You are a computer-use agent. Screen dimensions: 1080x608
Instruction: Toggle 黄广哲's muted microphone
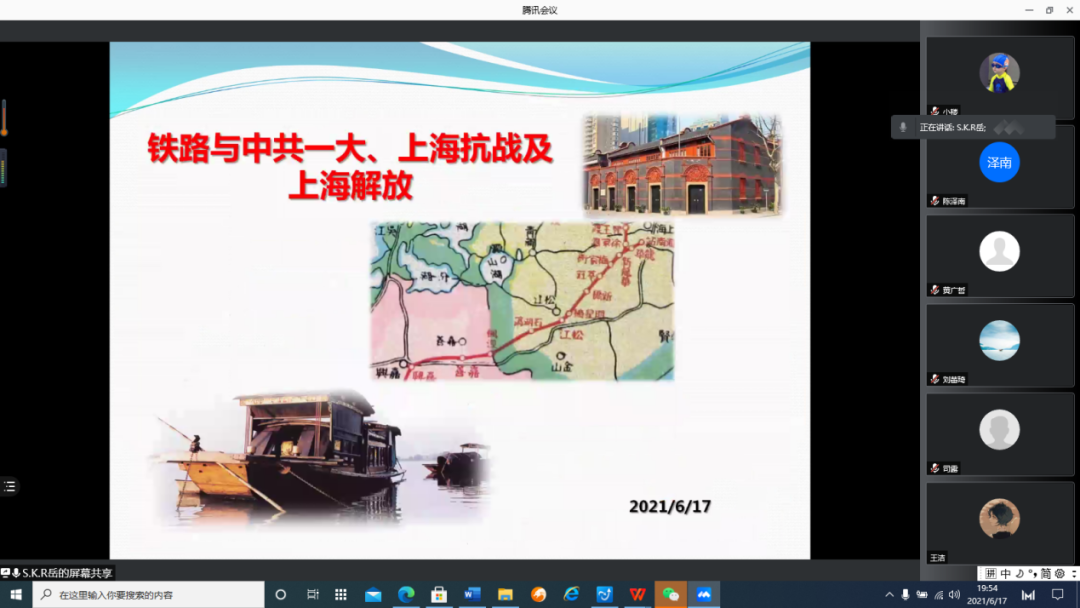(x=935, y=290)
